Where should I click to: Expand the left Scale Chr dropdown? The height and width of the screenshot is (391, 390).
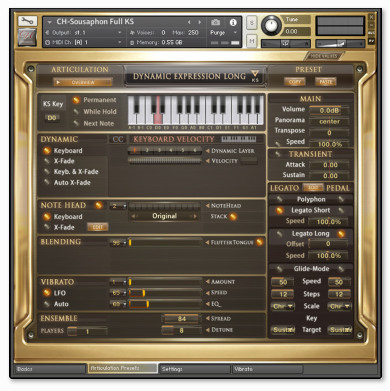click(x=283, y=306)
